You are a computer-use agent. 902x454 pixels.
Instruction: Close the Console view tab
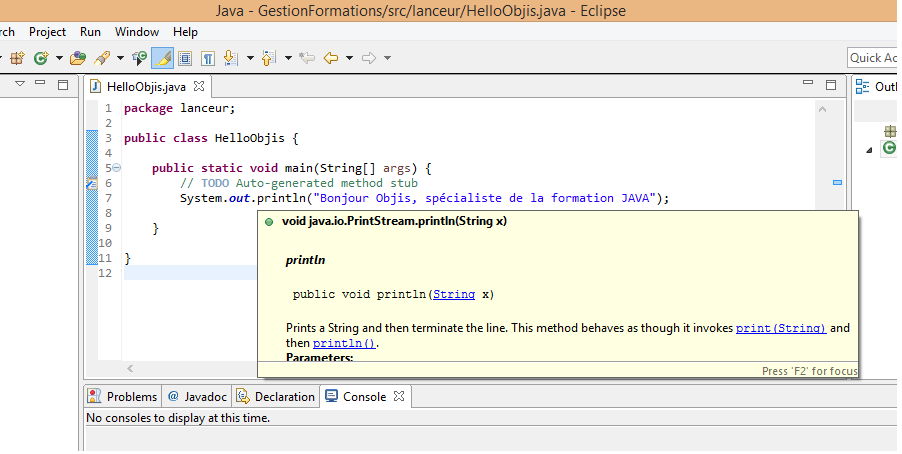[399, 396]
